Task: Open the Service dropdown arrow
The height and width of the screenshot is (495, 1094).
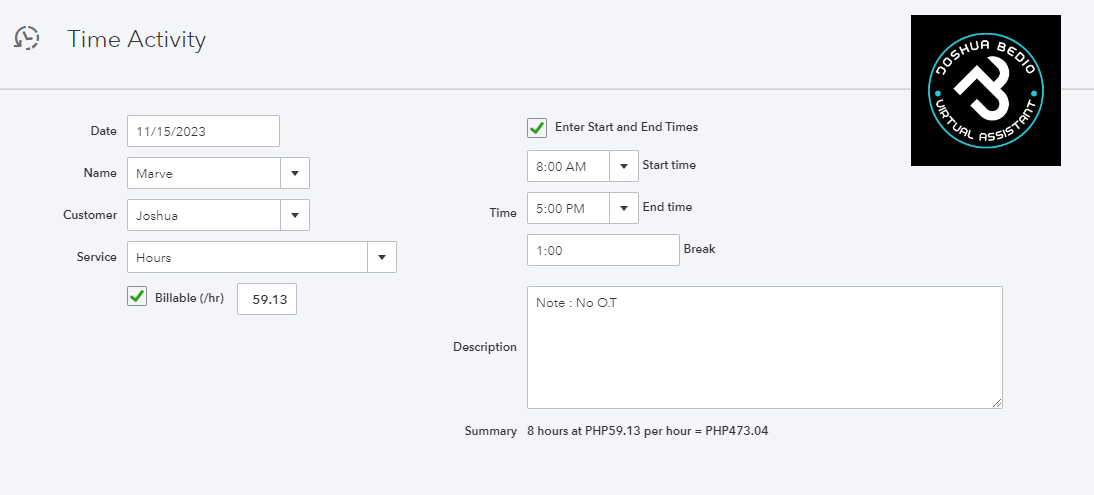Action: [382, 257]
